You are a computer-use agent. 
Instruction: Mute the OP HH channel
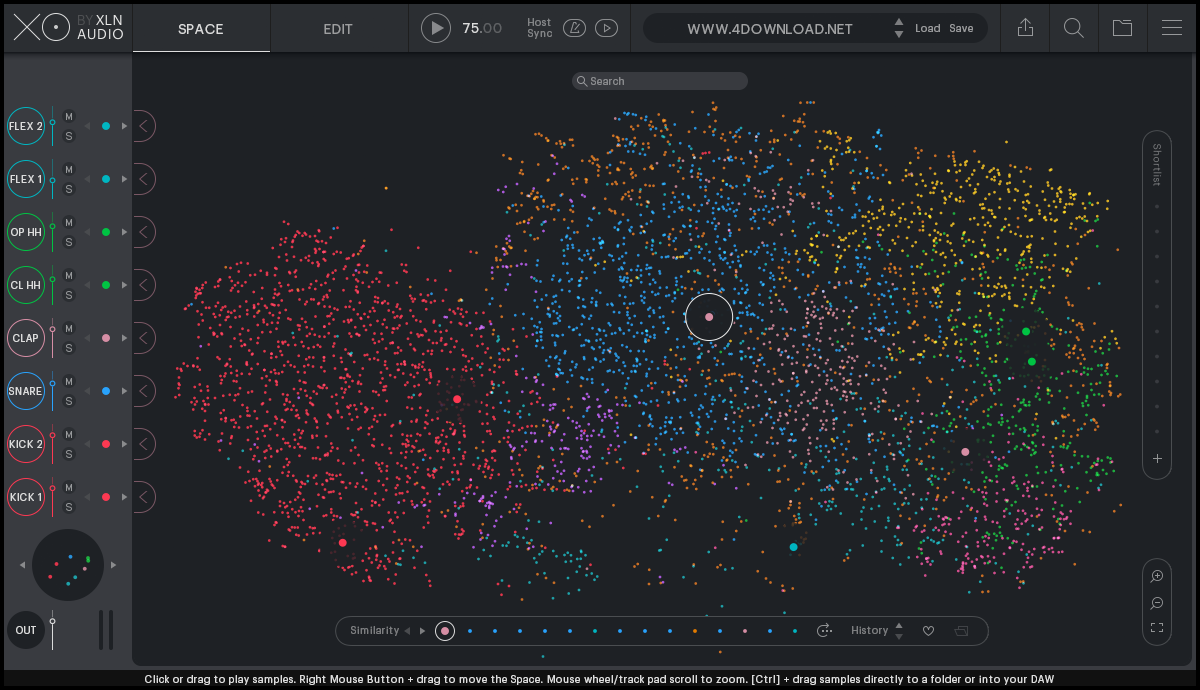click(69, 223)
